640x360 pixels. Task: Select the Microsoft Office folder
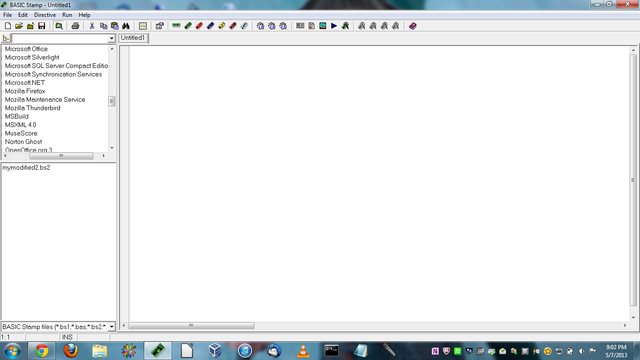pos(26,49)
